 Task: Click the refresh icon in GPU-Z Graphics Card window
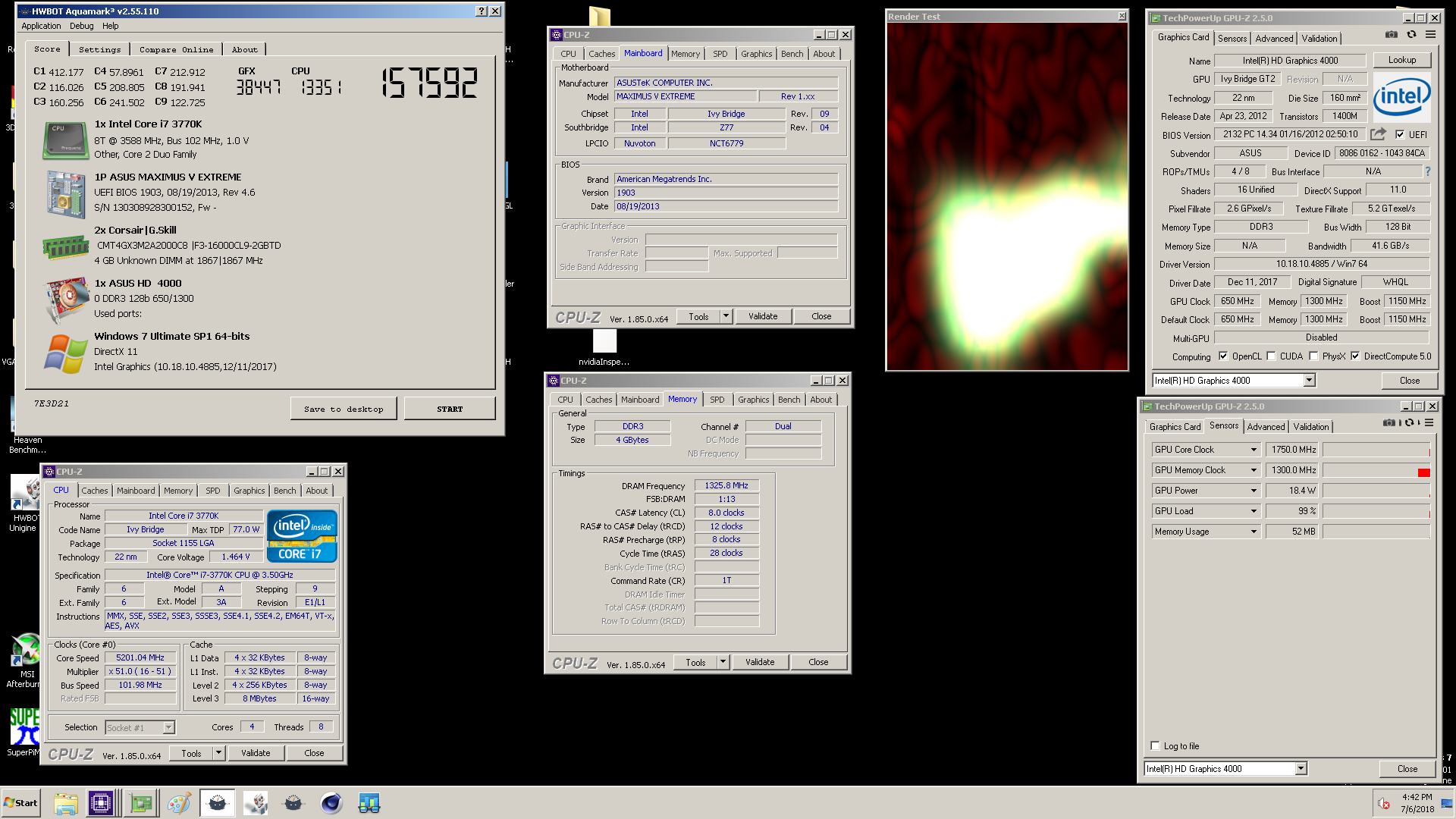coord(1411,35)
